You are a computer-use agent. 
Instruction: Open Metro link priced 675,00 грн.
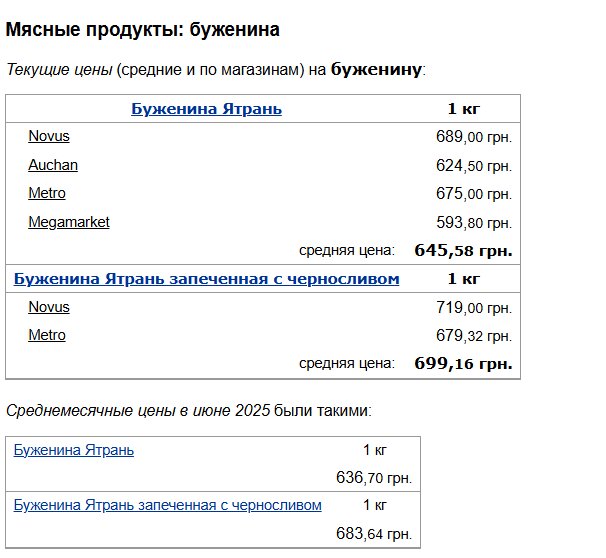47,193
